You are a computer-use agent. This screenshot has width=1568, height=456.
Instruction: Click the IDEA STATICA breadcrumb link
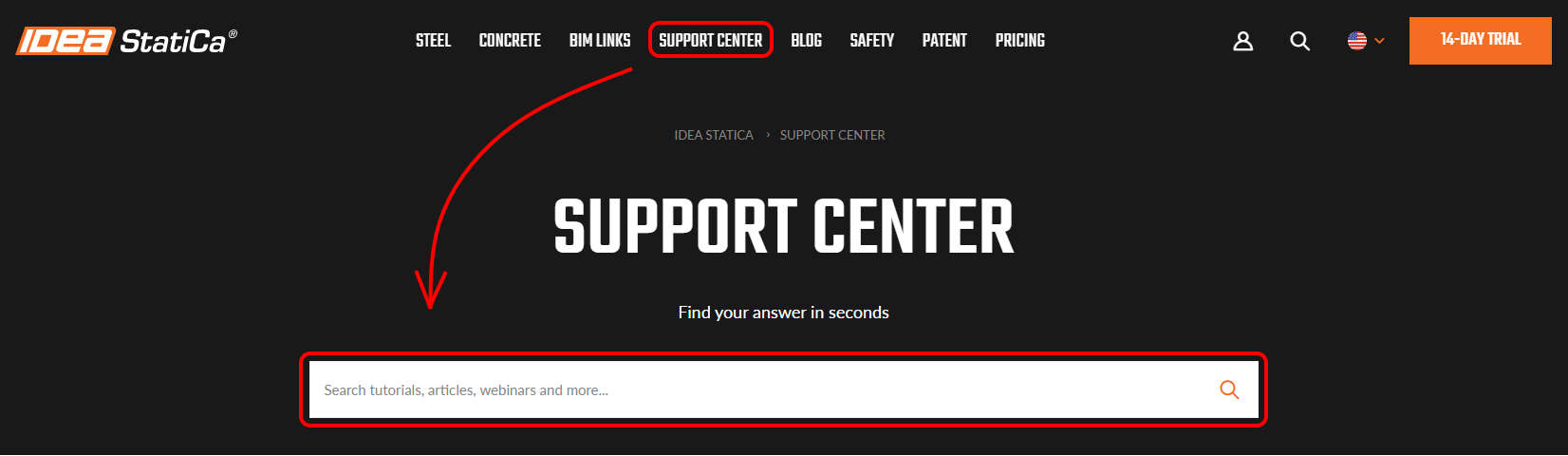[714, 135]
